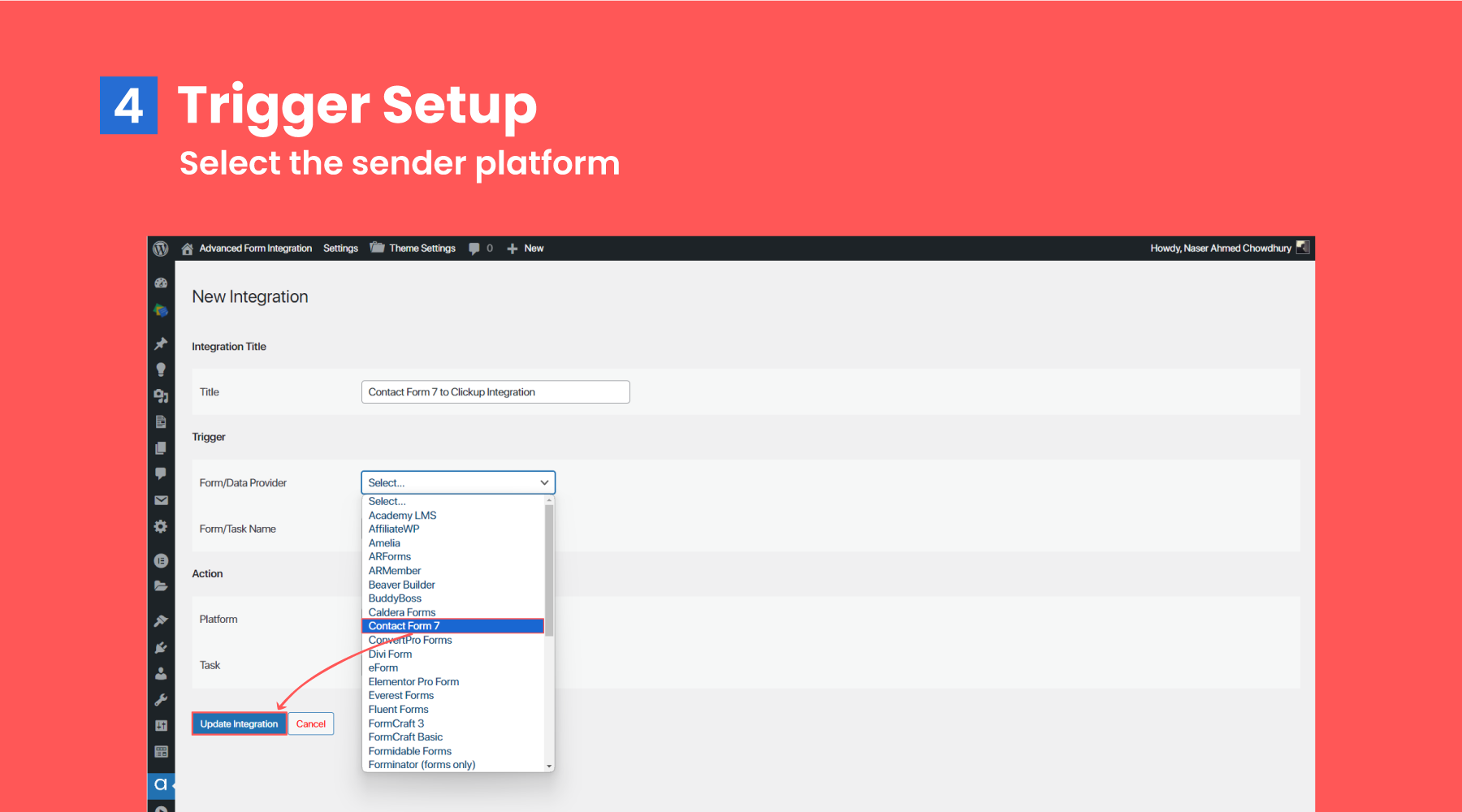
Task: Open Comments speech bubble in sidebar
Action: click(x=161, y=473)
